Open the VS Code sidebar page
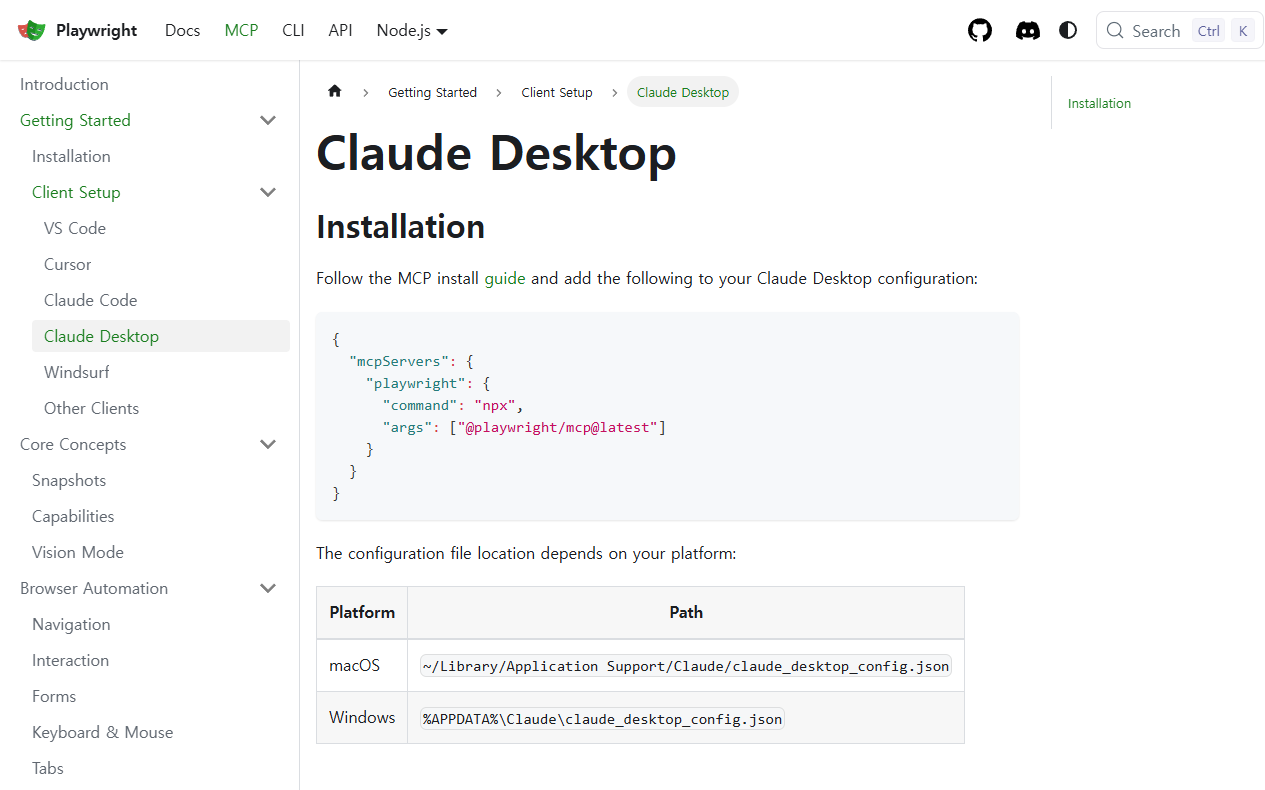The height and width of the screenshot is (790, 1265). point(75,228)
